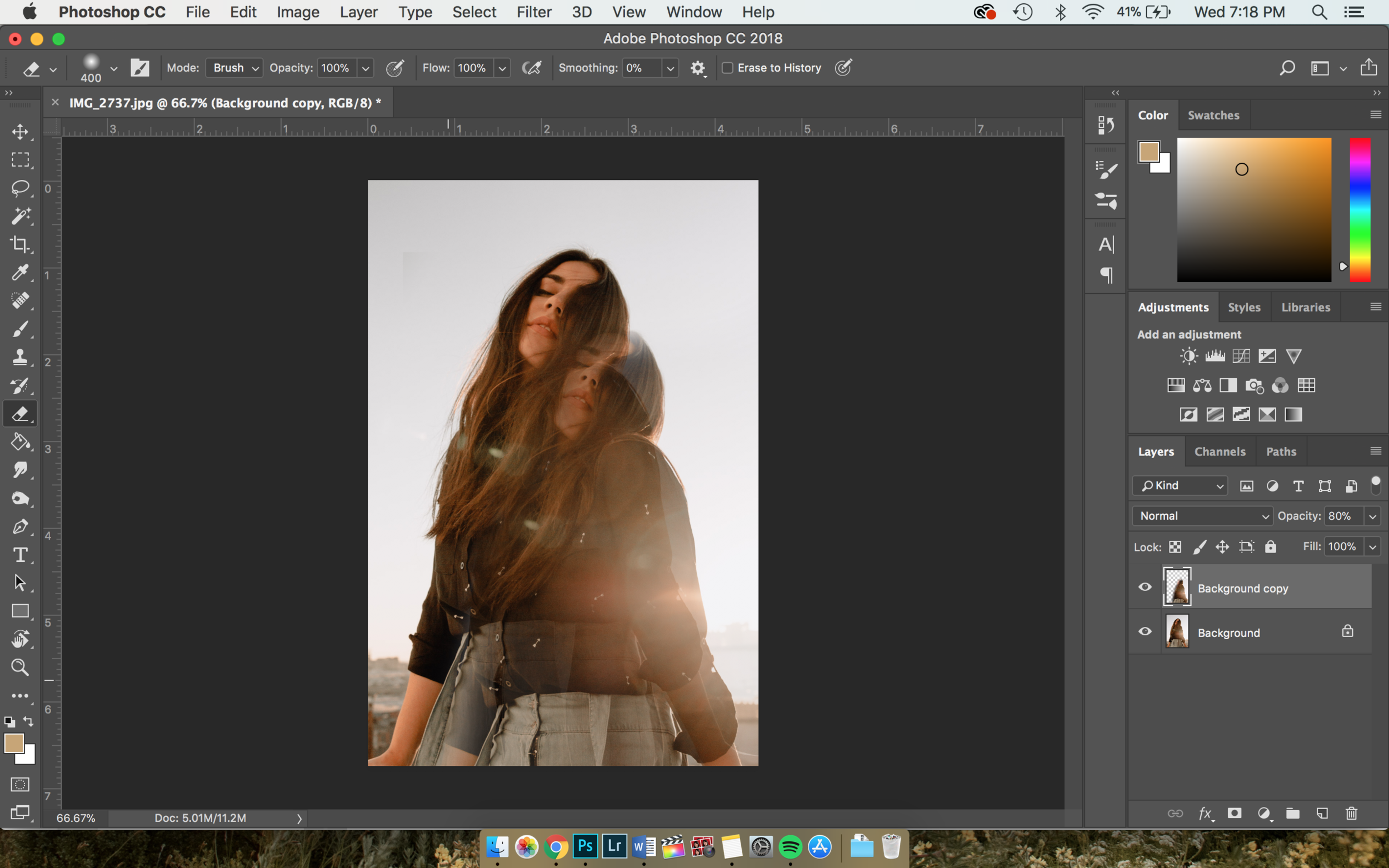1389x868 pixels.
Task: Select the History Brush tool
Action: click(x=20, y=385)
